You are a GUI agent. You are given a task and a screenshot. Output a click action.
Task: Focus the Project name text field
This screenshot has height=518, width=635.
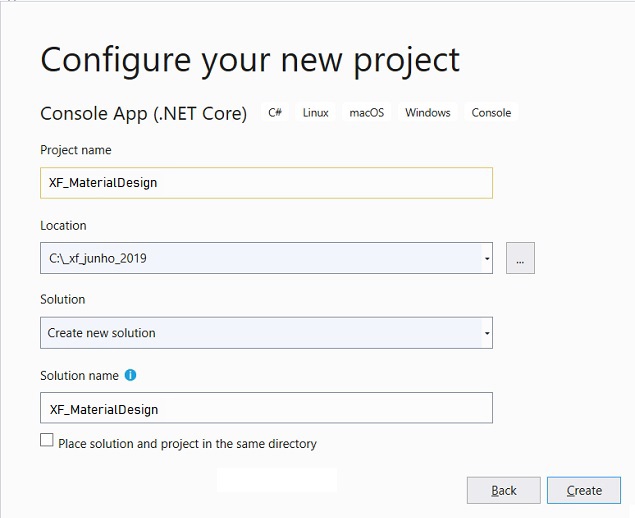[266, 183]
